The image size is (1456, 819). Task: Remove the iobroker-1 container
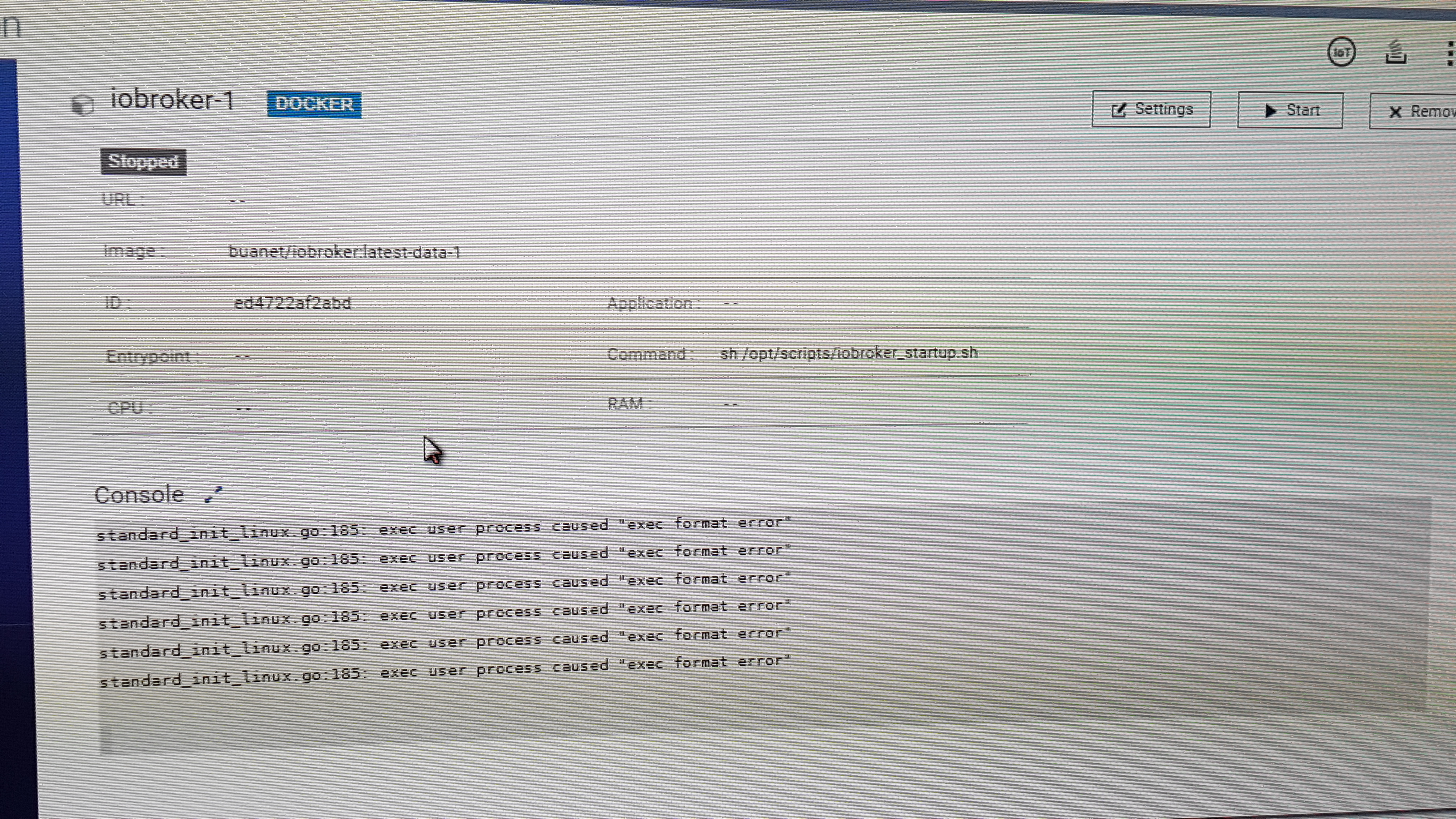pos(1413,111)
